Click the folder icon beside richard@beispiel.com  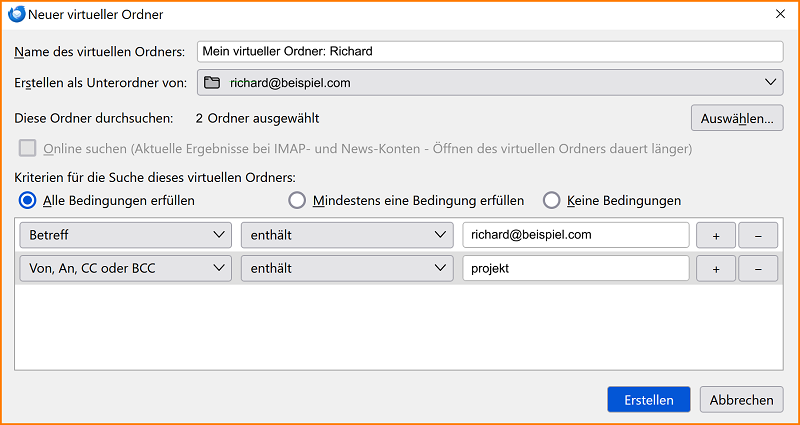[211, 83]
